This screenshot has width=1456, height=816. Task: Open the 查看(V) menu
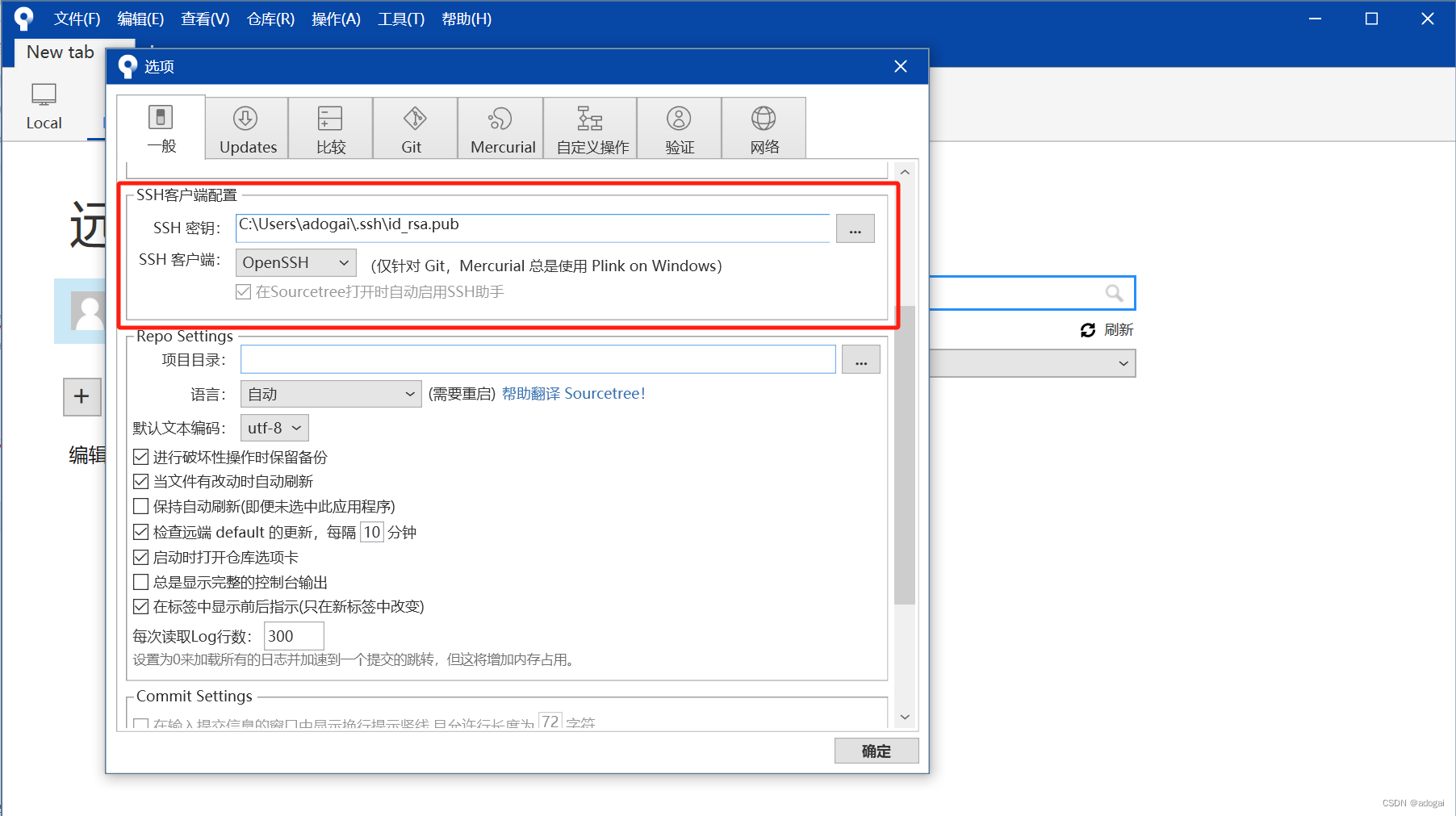(205, 19)
